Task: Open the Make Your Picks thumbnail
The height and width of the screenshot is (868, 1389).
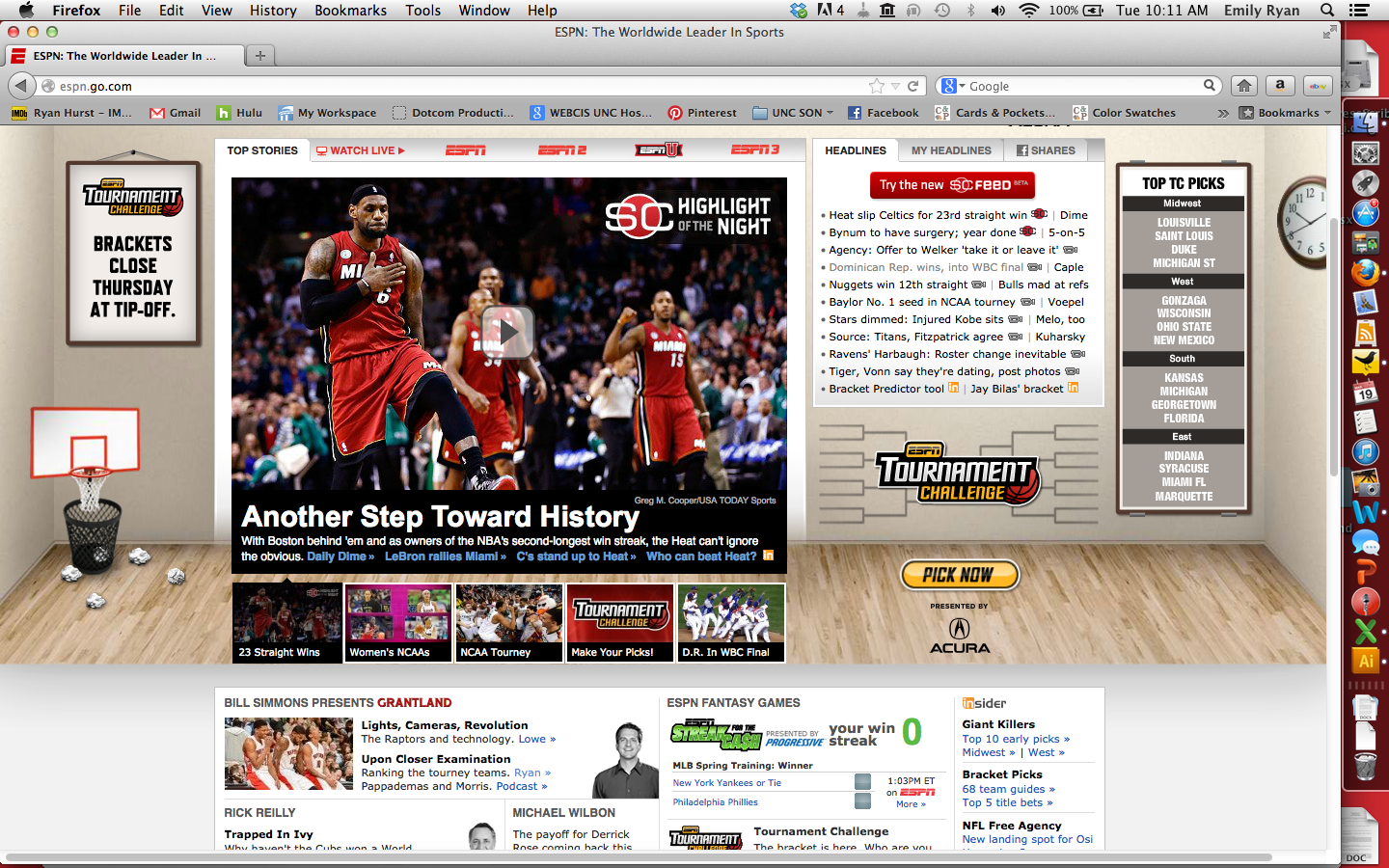Action: [x=620, y=623]
